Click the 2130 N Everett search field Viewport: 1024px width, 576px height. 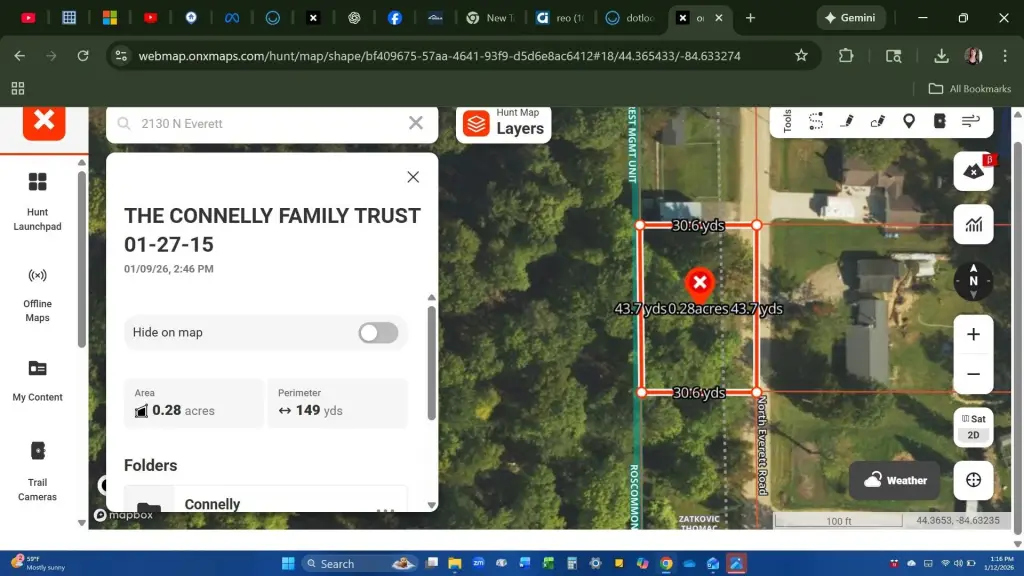(x=265, y=124)
